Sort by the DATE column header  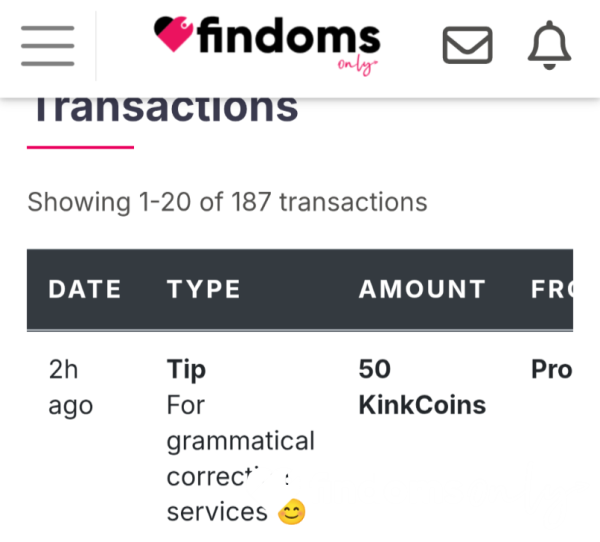click(85, 289)
